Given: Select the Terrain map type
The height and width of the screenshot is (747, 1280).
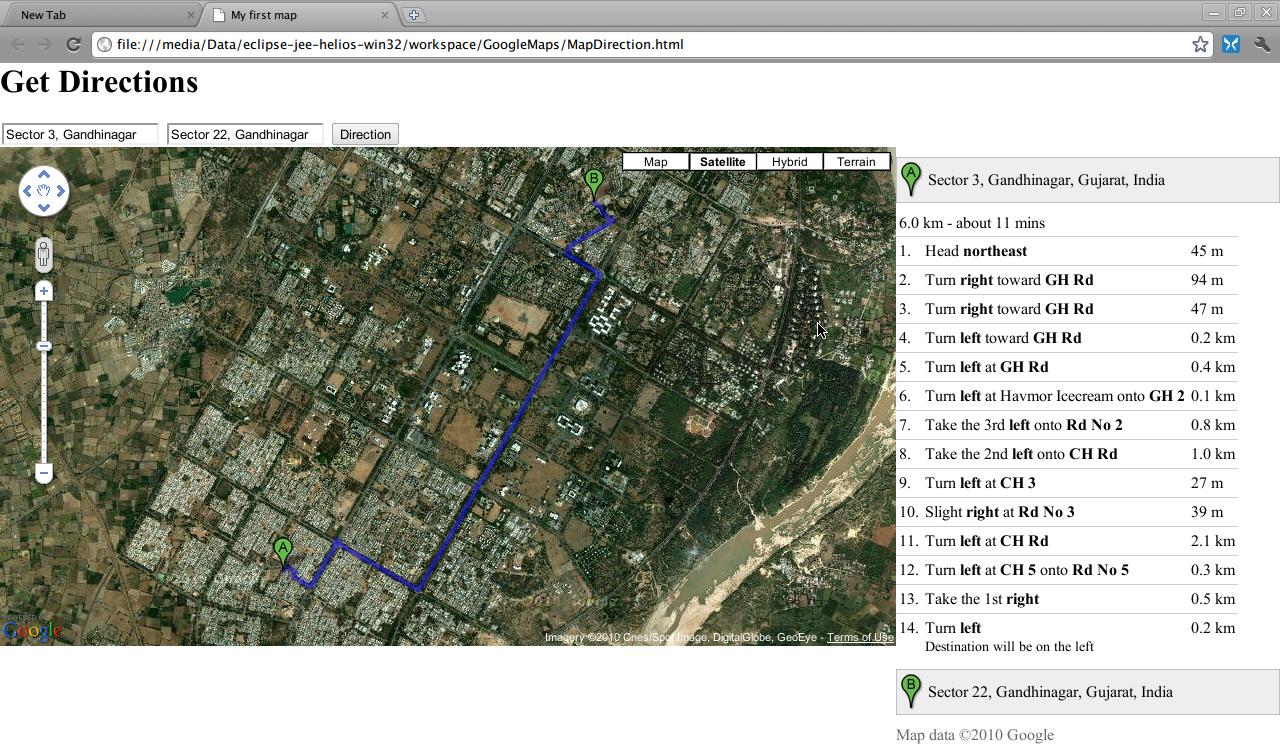Looking at the screenshot, I should click(x=856, y=162).
